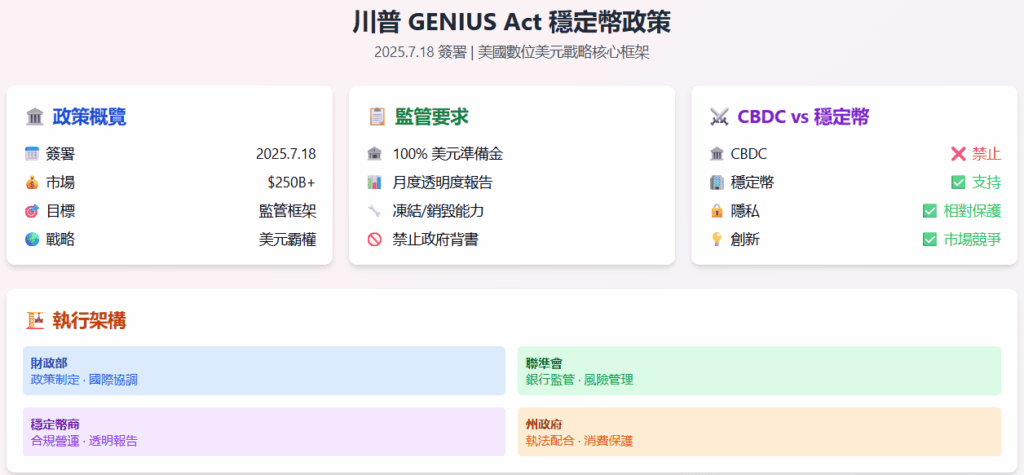The width and height of the screenshot is (1024, 475).
Task: Click the clipboard icon beside 監管要求
Action: point(377,117)
